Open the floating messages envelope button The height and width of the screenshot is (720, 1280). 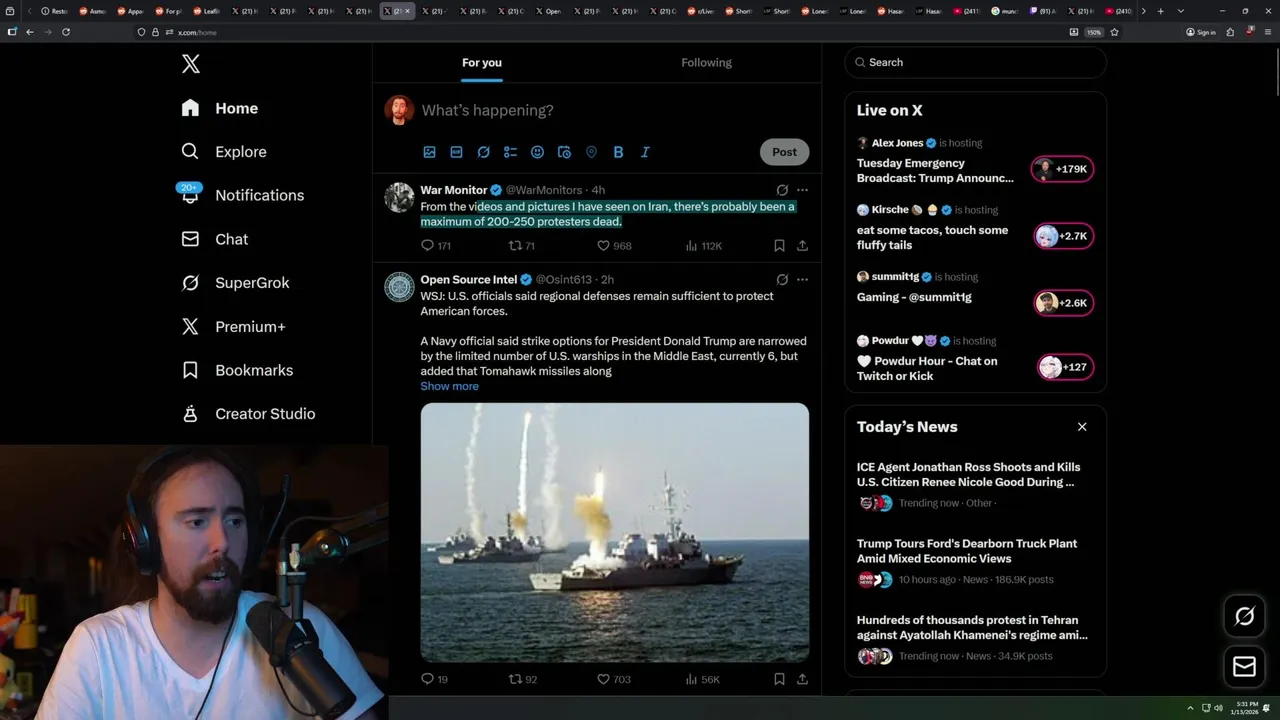coord(1244,667)
